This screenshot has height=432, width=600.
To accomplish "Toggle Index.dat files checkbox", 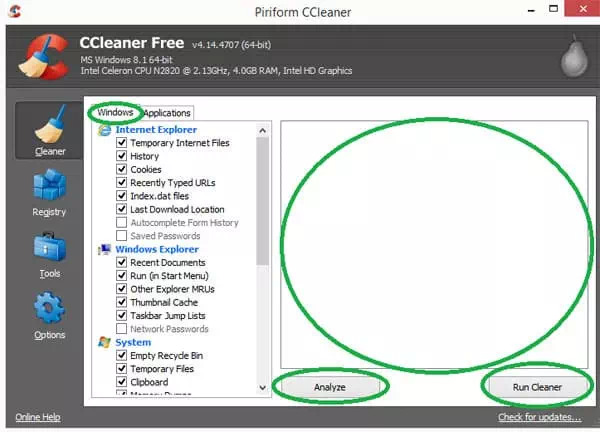I will pos(122,196).
